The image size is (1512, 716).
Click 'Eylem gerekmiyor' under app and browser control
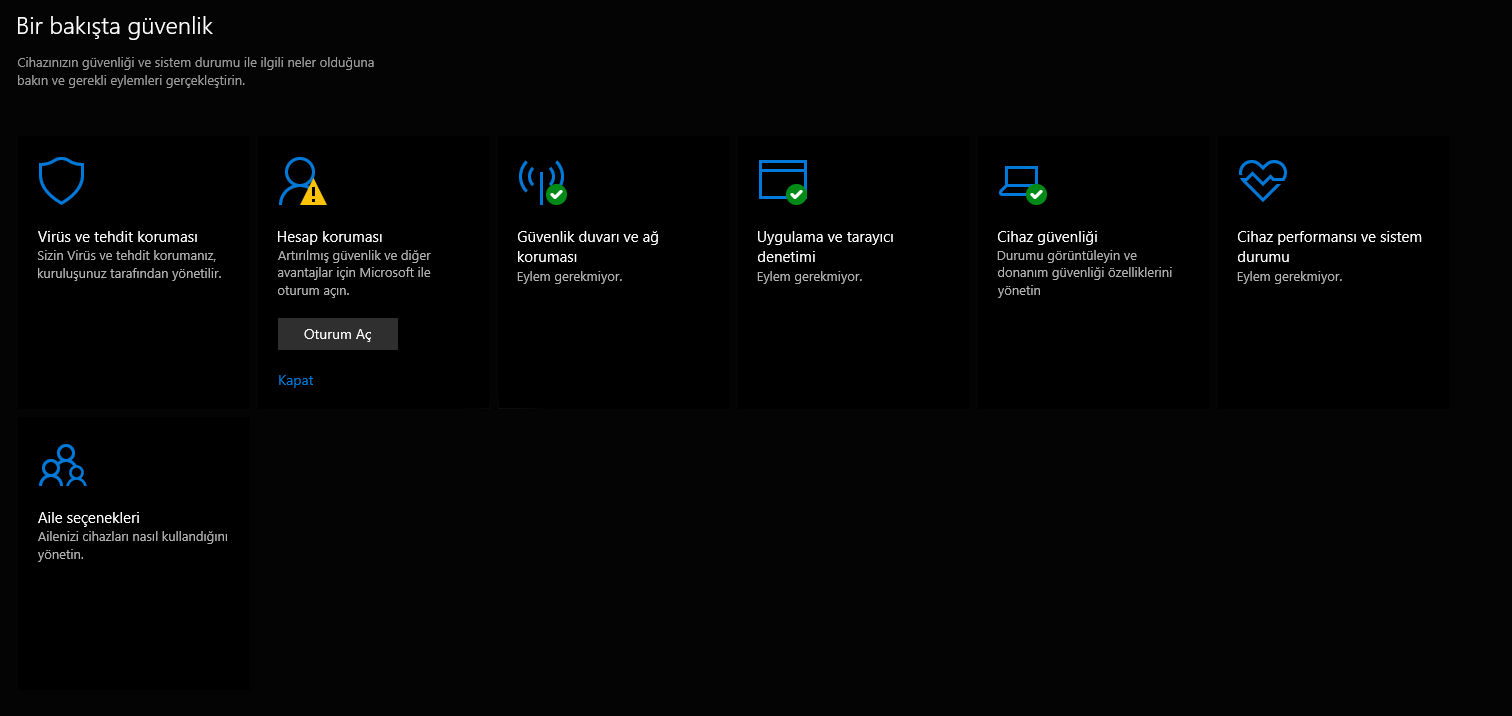click(x=809, y=276)
